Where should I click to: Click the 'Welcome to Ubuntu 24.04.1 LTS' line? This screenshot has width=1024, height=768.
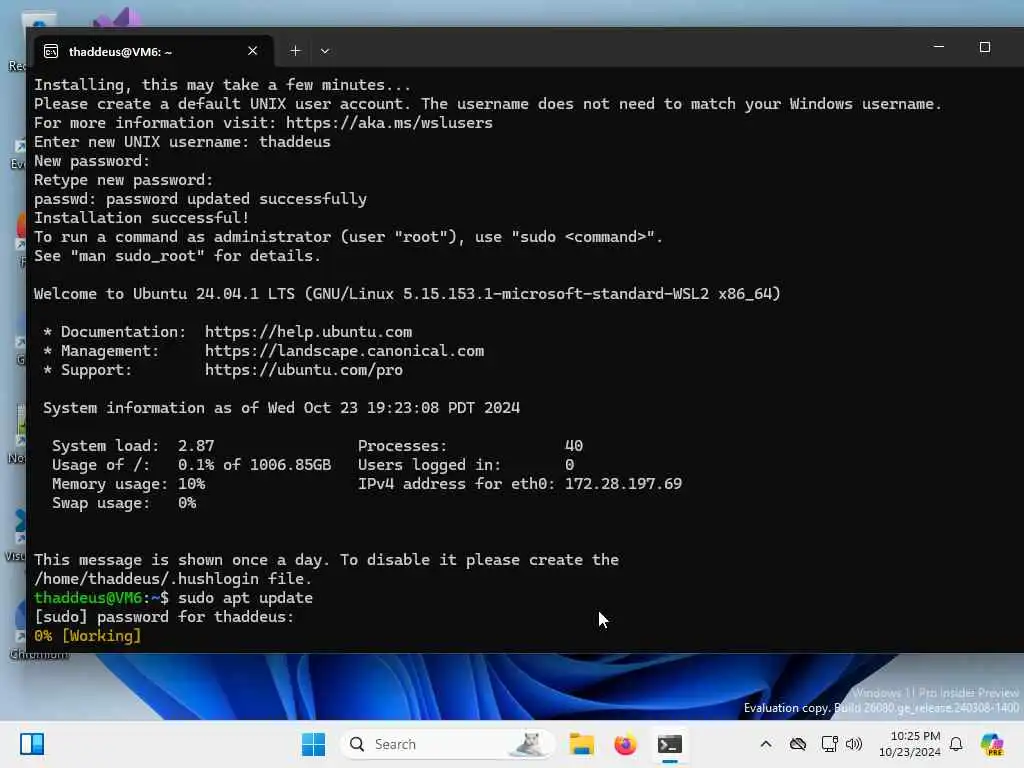pos(407,294)
